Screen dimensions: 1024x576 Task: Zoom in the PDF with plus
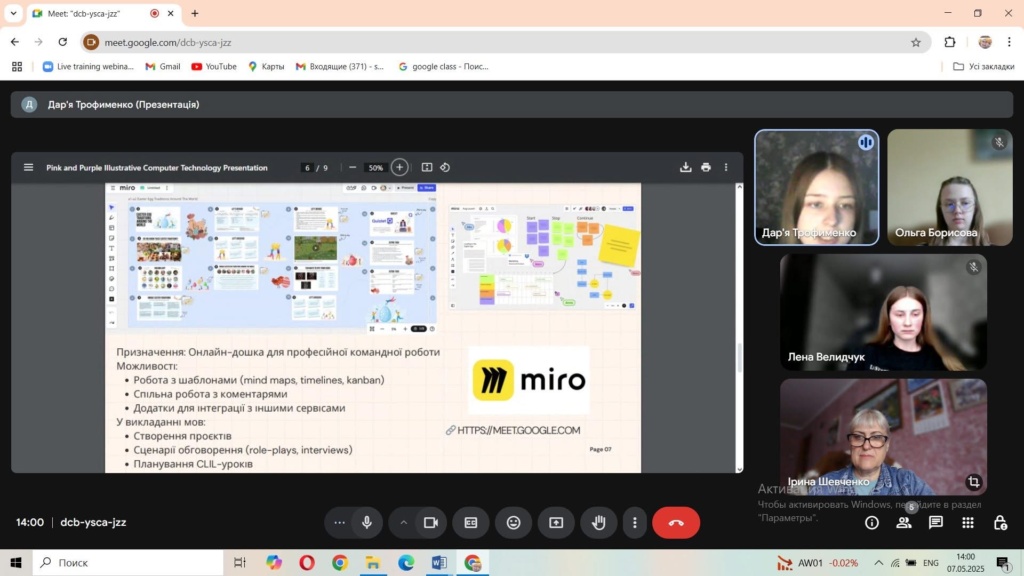point(400,167)
